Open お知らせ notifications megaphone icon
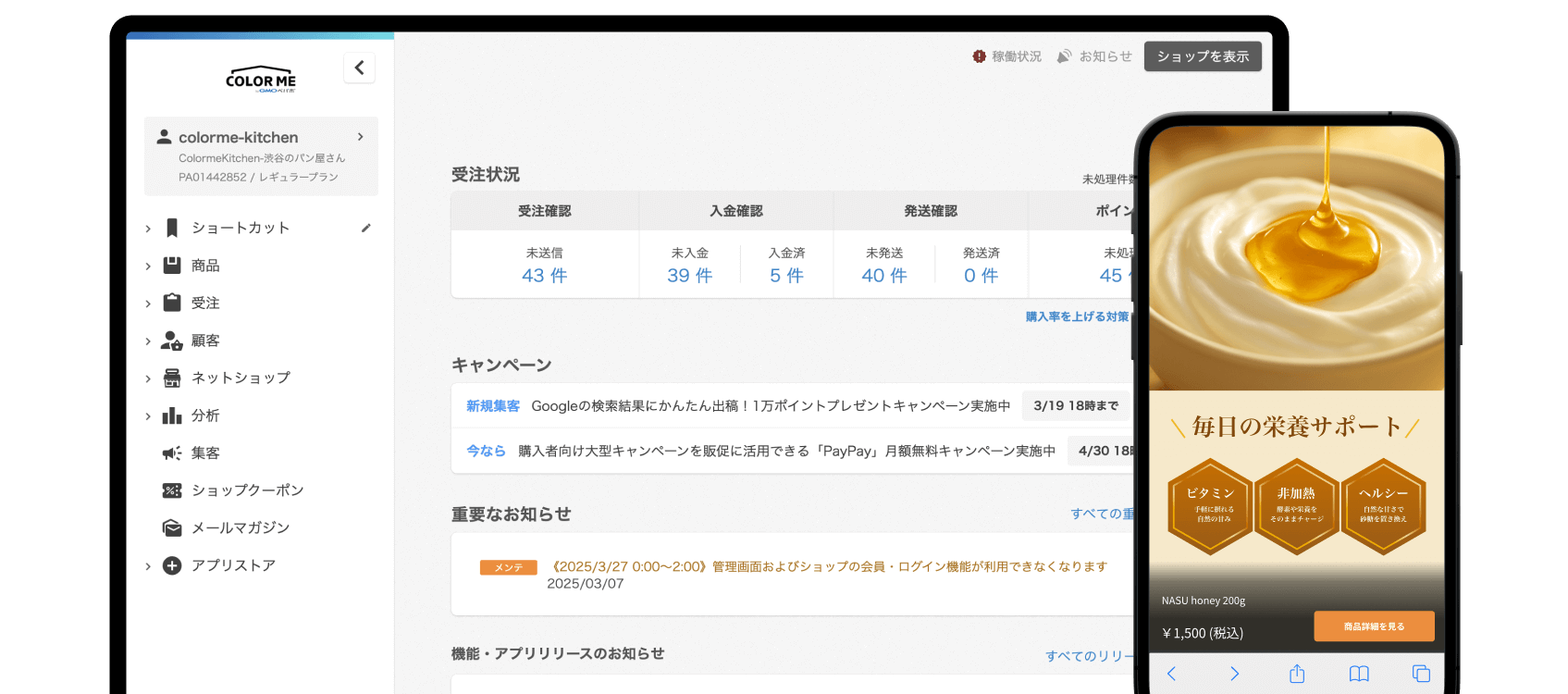 tap(1065, 56)
